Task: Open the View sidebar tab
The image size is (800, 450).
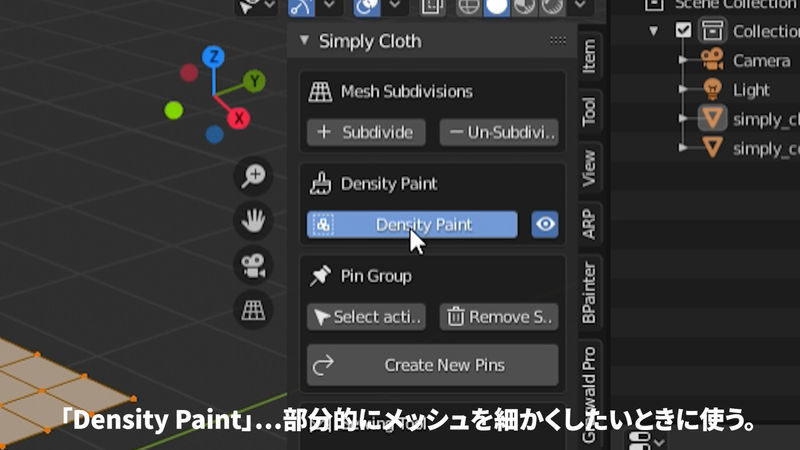Action: (589, 168)
